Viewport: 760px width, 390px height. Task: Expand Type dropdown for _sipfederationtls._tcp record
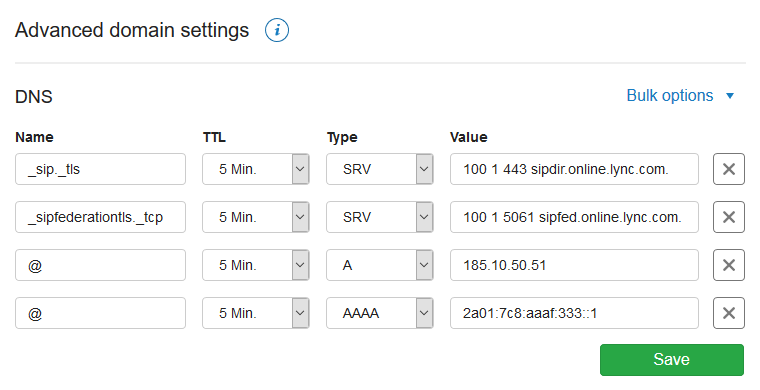pyautogui.click(x=380, y=217)
